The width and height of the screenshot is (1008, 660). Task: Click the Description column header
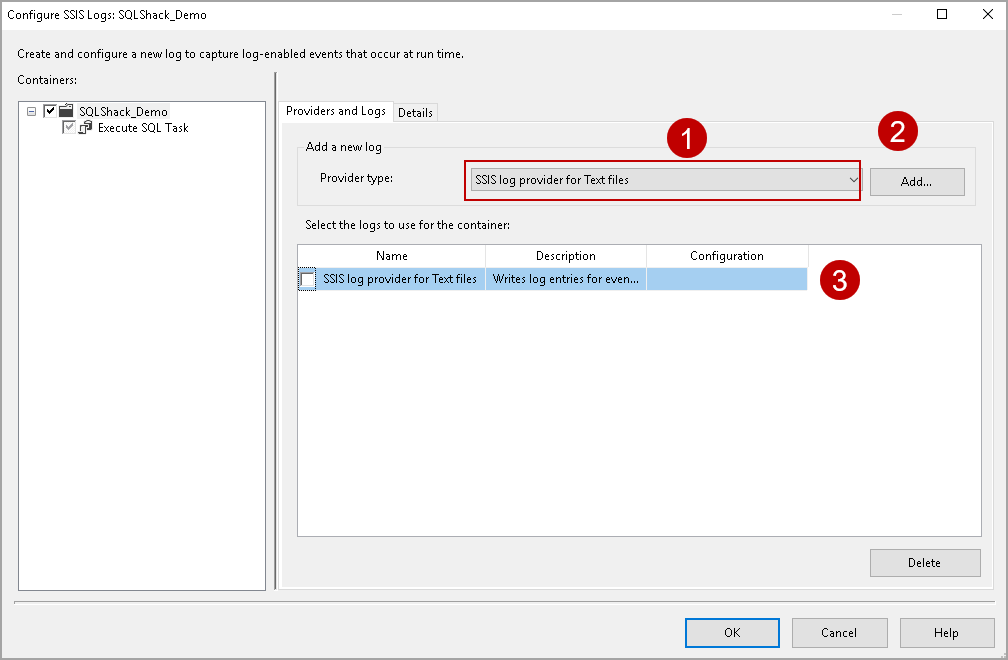pyautogui.click(x=565, y=255)
